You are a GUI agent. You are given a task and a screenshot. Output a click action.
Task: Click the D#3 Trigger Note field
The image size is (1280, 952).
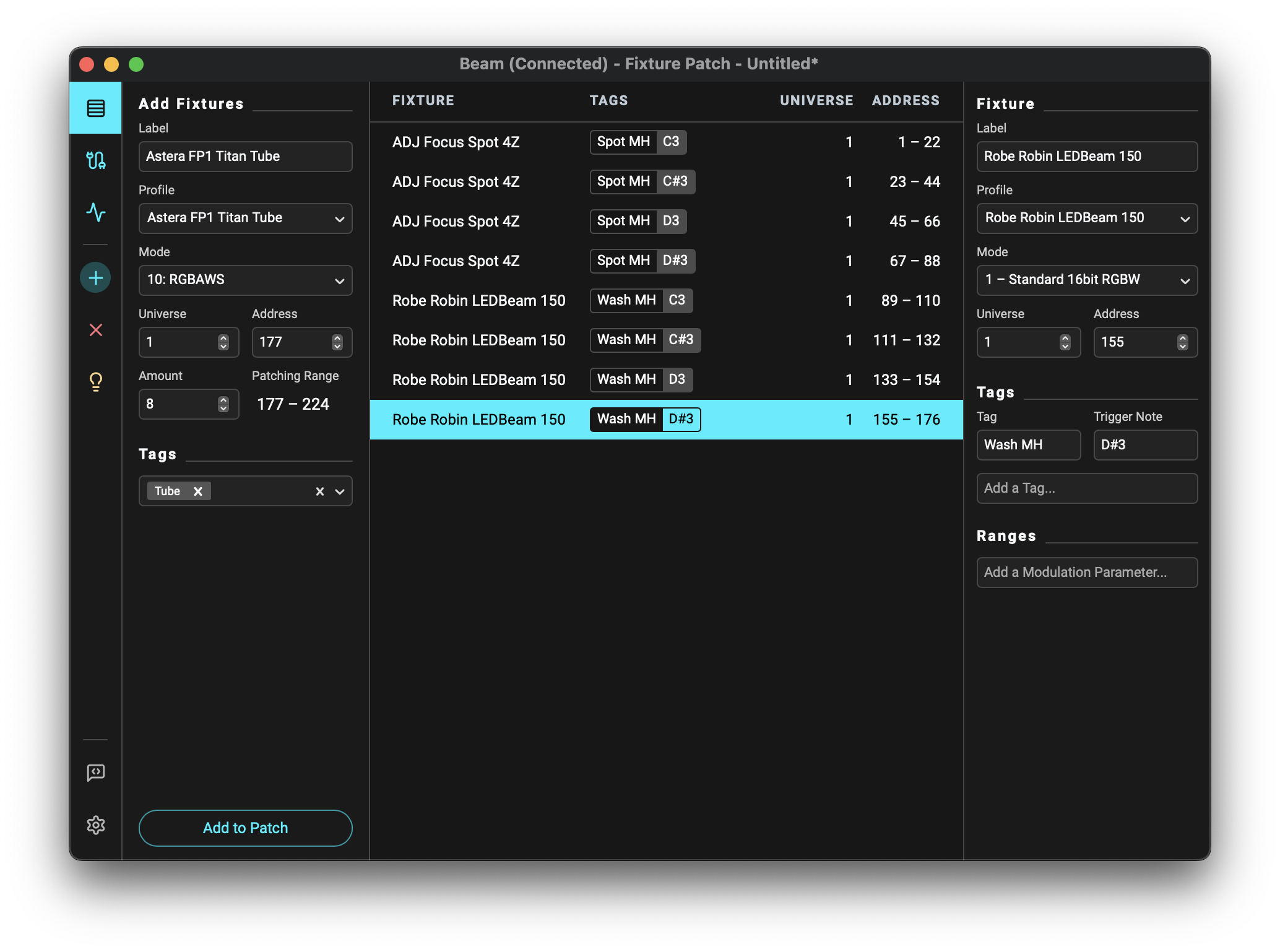coord(1146,445)
